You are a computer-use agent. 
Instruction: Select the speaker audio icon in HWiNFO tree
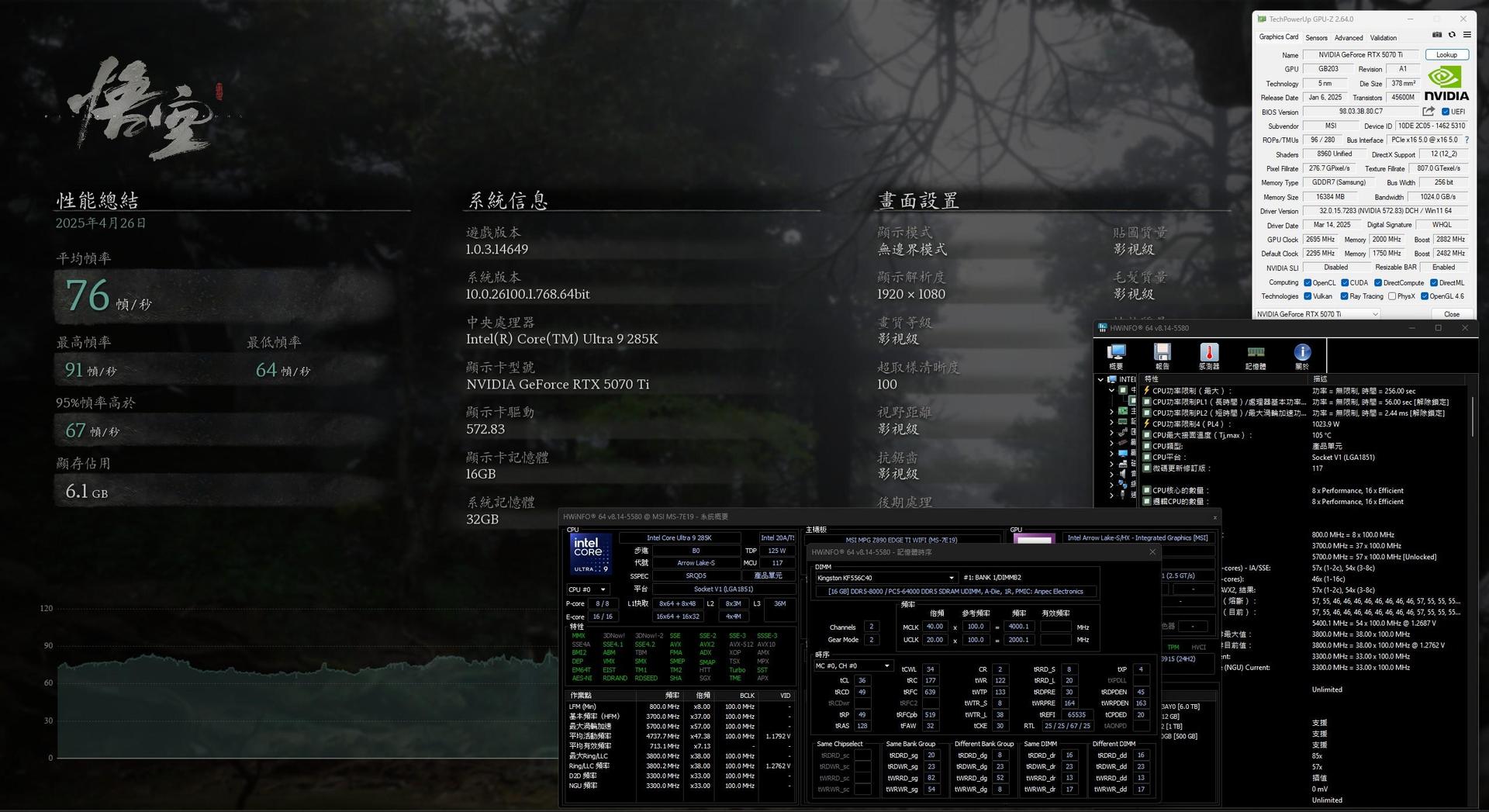pos(1123,474)
